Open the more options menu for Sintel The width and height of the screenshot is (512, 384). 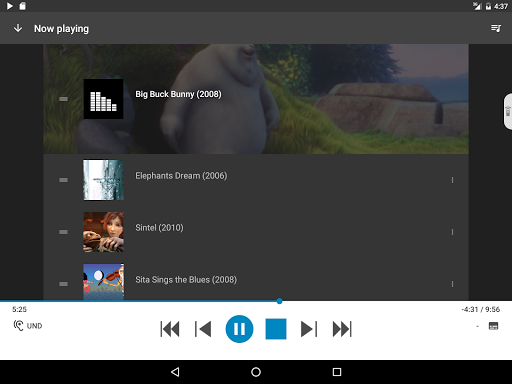pyautogui.click(x=452, y=232)
